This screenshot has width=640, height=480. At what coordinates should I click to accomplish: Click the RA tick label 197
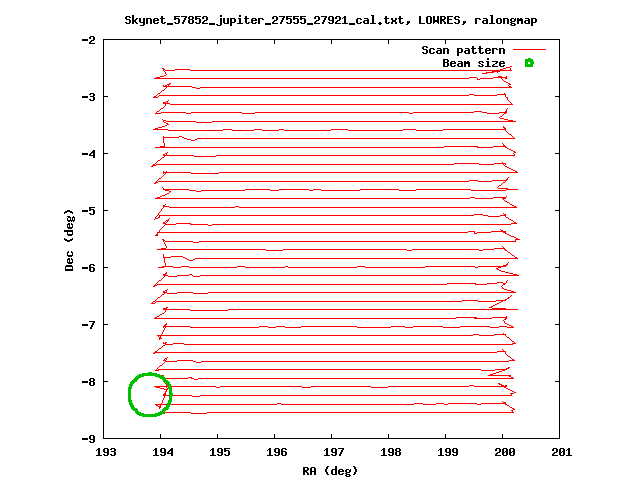(x=333, y=452)
